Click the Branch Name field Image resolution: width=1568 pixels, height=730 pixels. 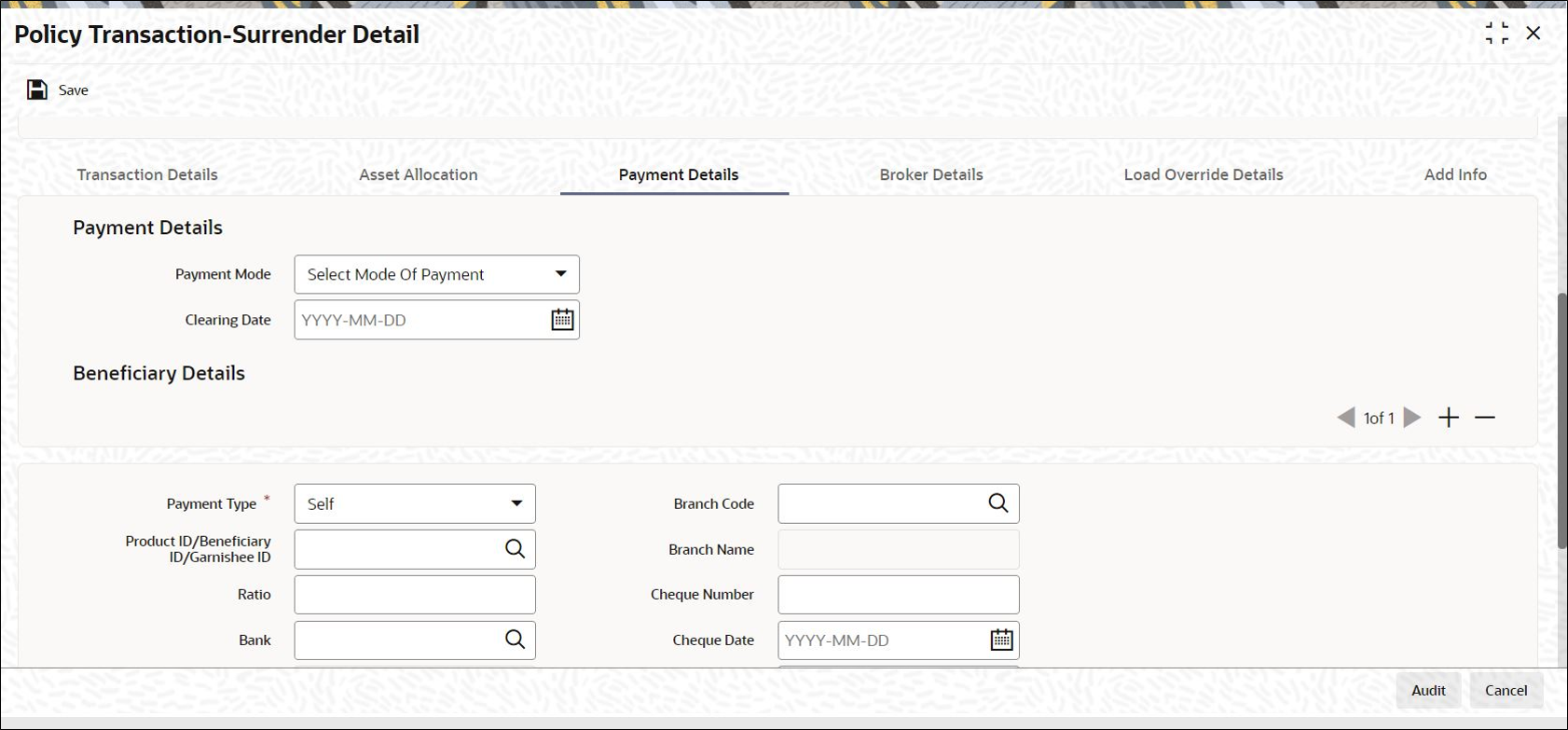[899, 549]
